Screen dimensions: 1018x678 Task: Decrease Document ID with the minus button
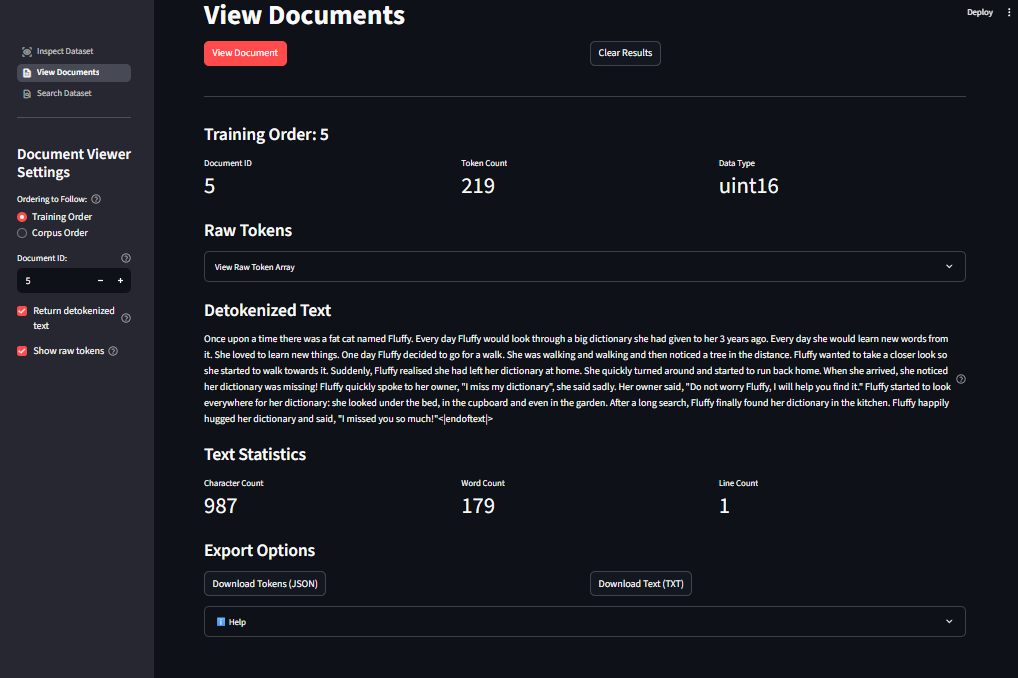click(x=100, y=281)
